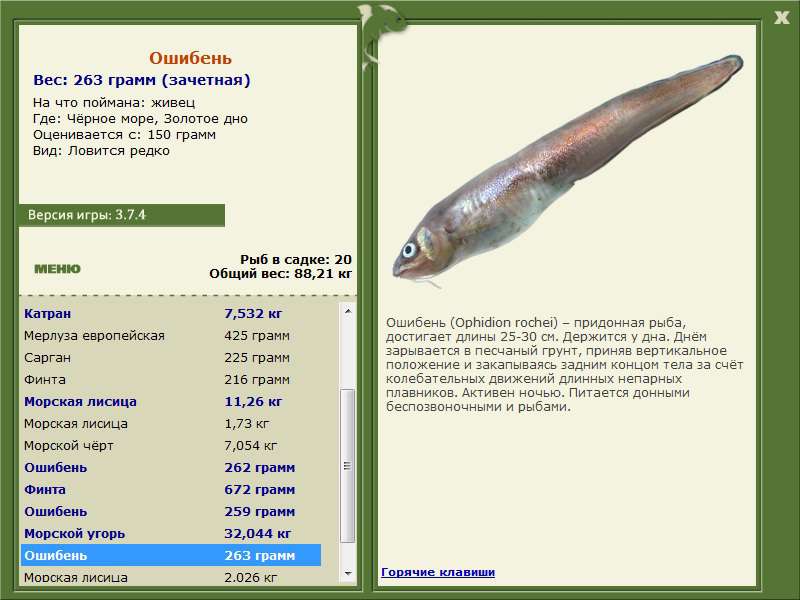Open the МЕНЮ menu
The height and width of the screenshot is (600, 800).
57,269
